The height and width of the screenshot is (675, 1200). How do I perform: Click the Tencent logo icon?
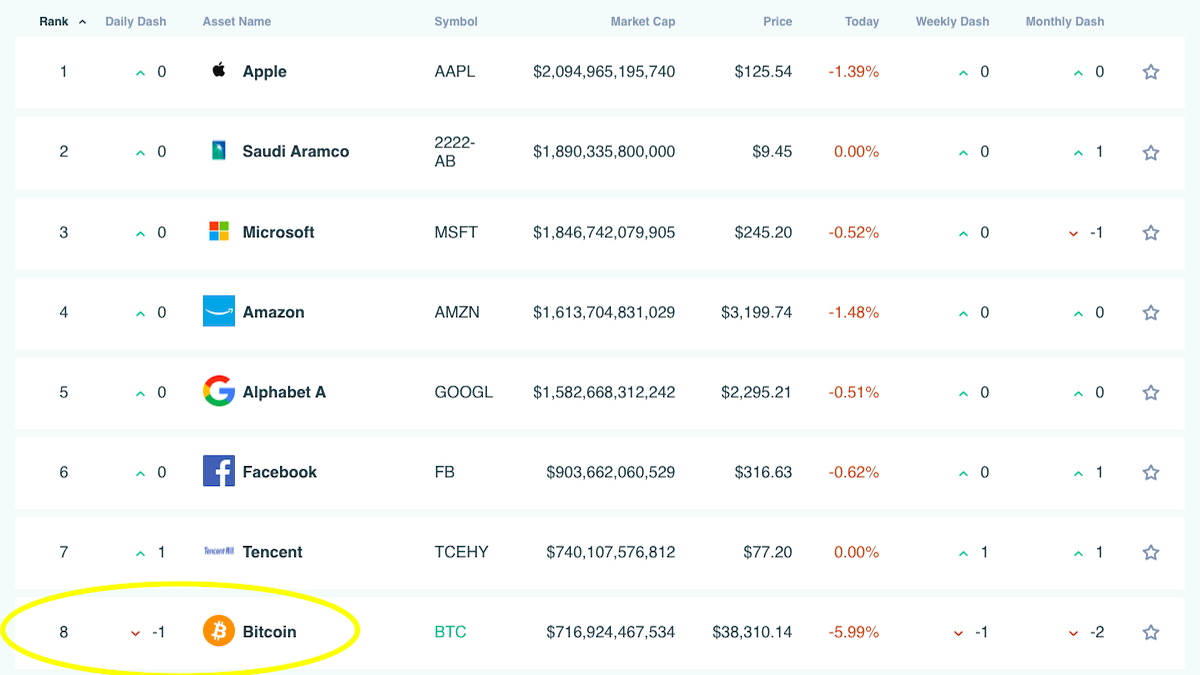pos(219,551)
